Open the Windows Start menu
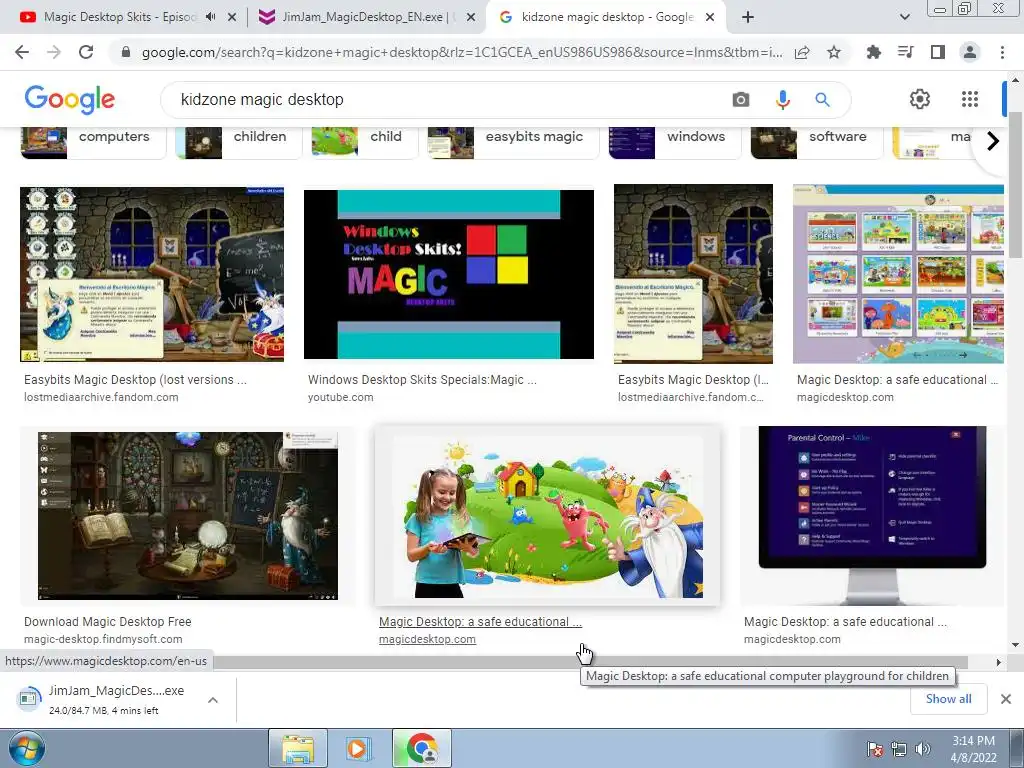 click(x=26, y=748)
